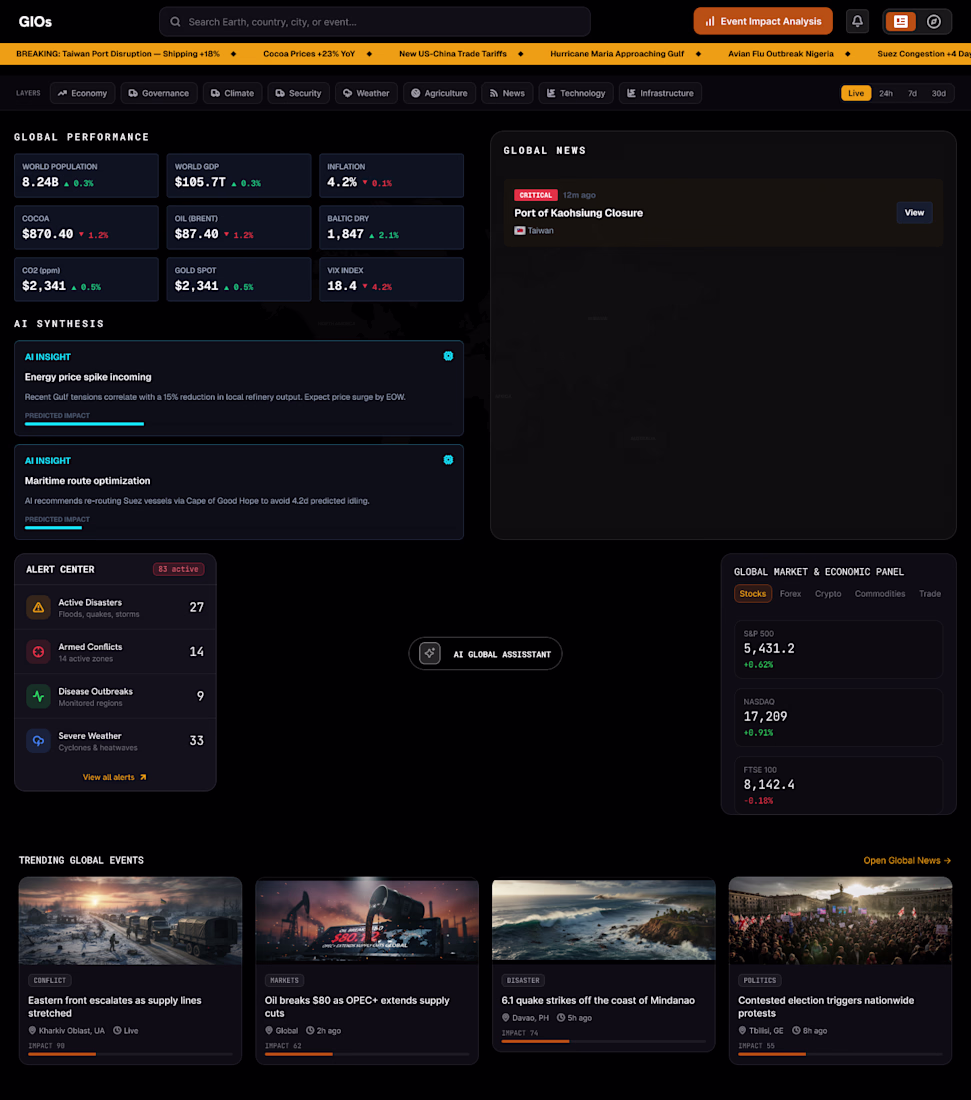Viewport: 971px width, 1100px height.
Task: Select the 7d time range
Action: point(912,93)
